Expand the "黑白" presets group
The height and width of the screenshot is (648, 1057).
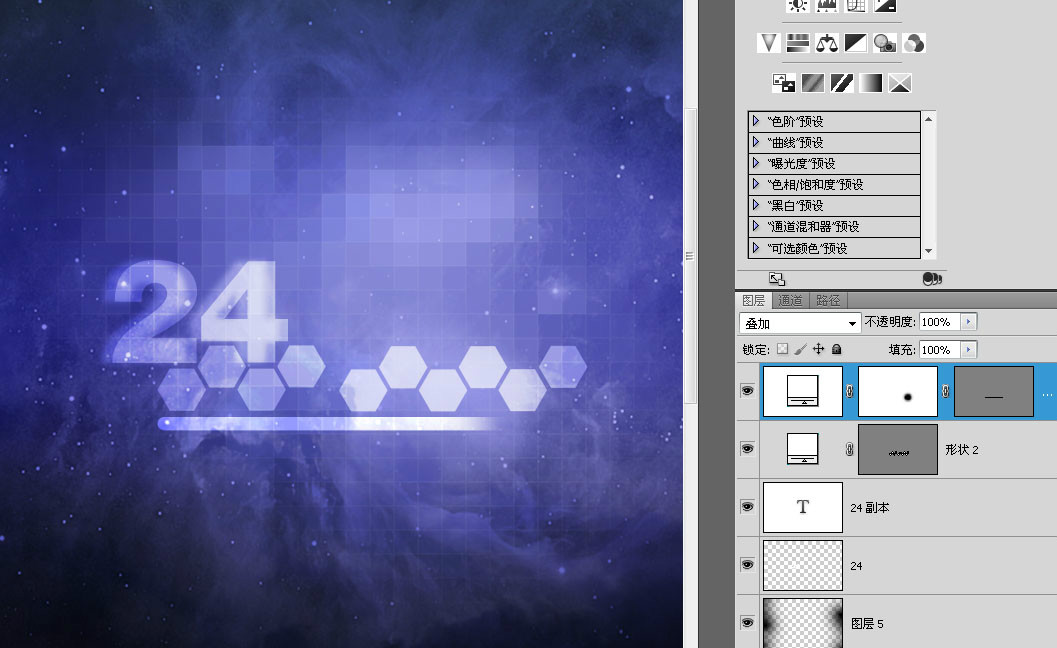tap(756, 204)
